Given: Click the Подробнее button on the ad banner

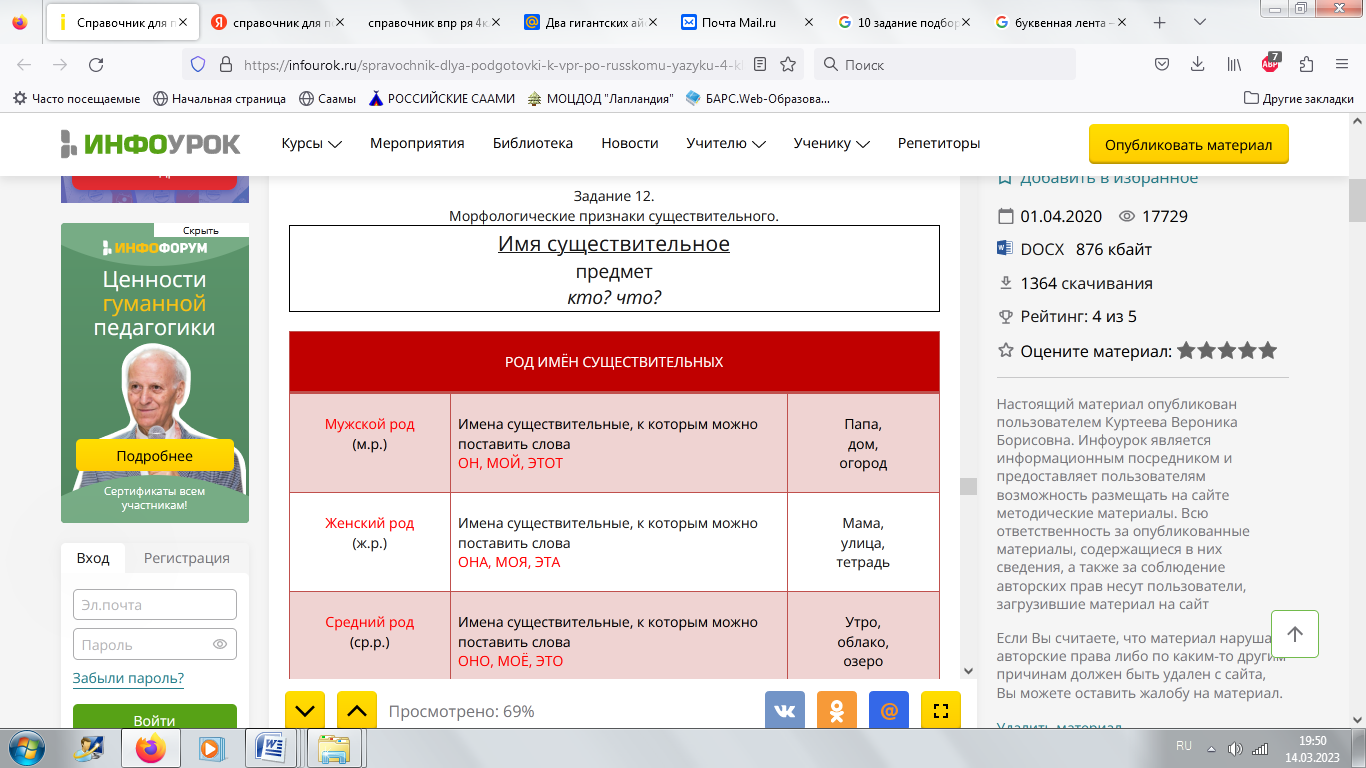Looking at the screenshot, I should pyautogui.click(x=155, y=455).
